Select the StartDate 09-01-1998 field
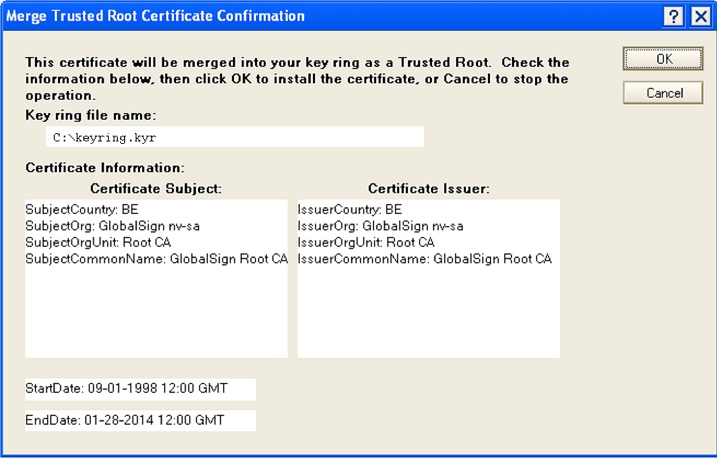Screen dimensions: 719x462 click(x=140, y=389)
